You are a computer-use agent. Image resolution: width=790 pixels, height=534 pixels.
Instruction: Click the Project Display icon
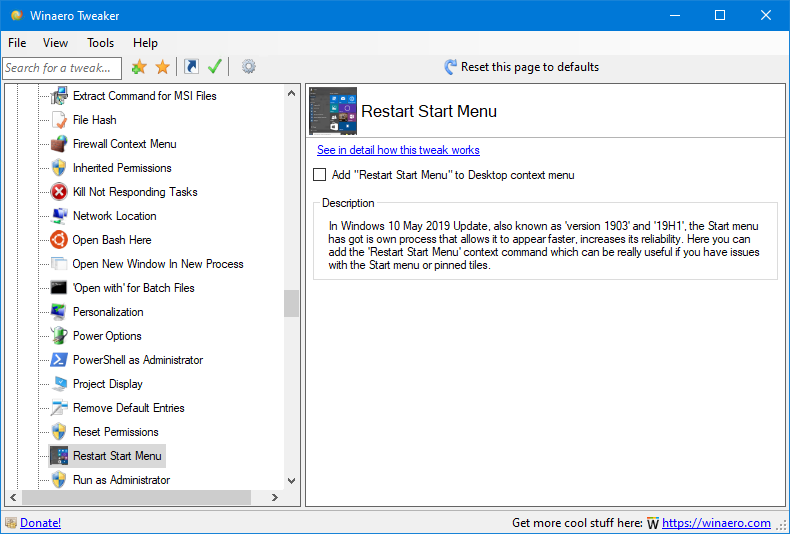tap(59, 384)
